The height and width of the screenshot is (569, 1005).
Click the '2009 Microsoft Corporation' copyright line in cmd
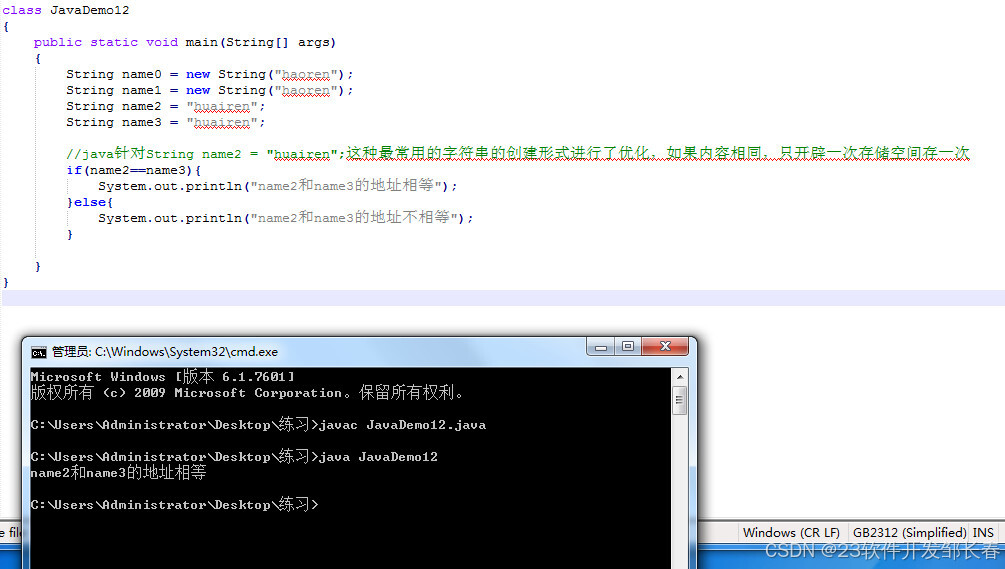247,392
